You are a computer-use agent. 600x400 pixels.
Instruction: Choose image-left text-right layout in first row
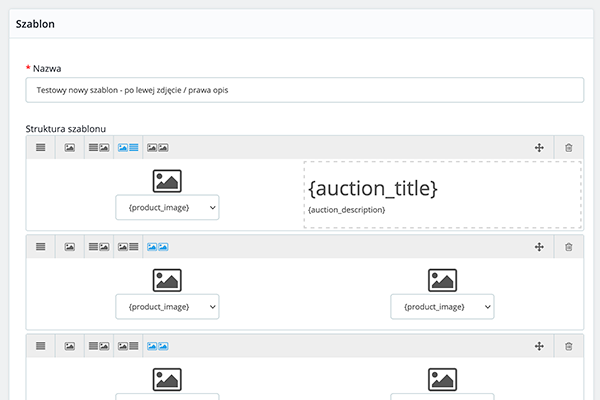coord(128,147)
